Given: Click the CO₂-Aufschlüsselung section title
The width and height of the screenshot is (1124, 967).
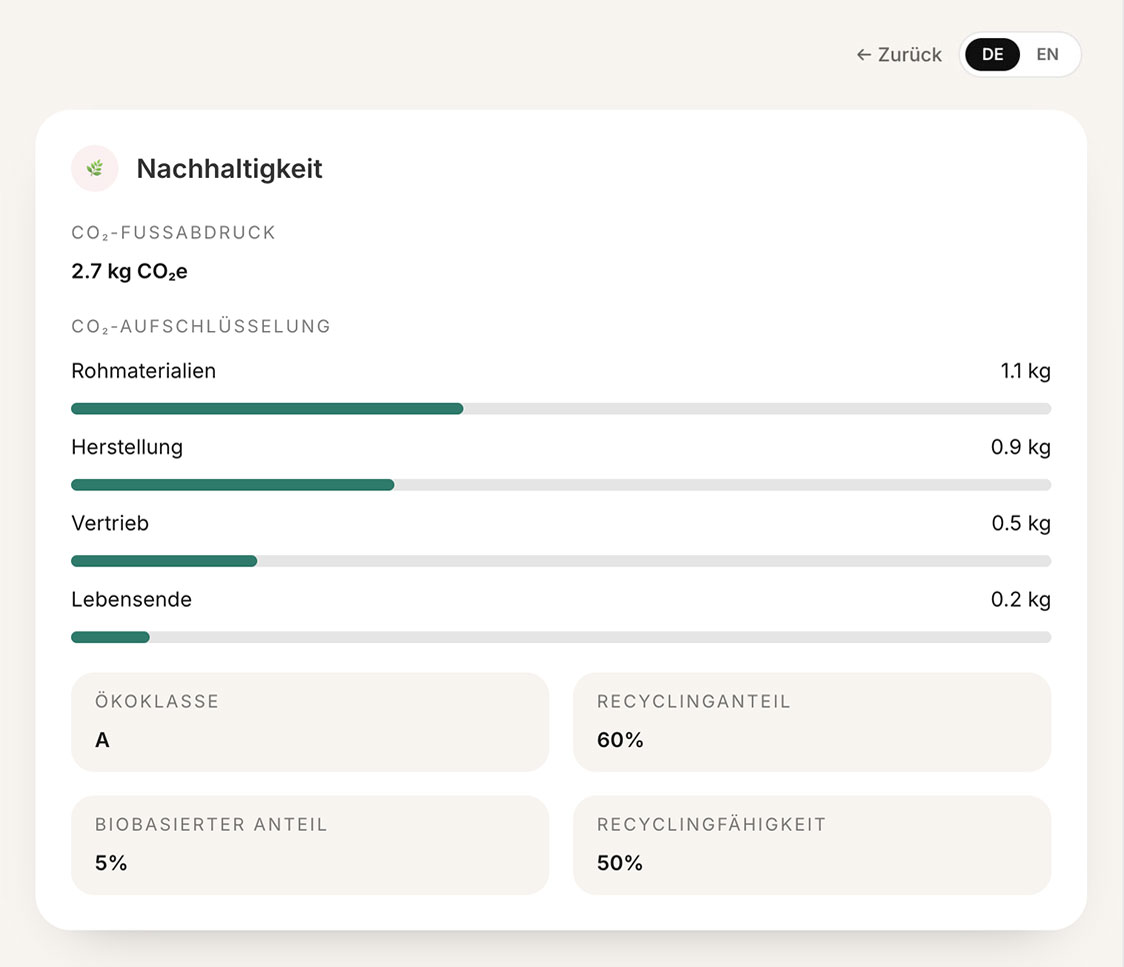Looking at the screenshot, I should click(x=200, y=326).
